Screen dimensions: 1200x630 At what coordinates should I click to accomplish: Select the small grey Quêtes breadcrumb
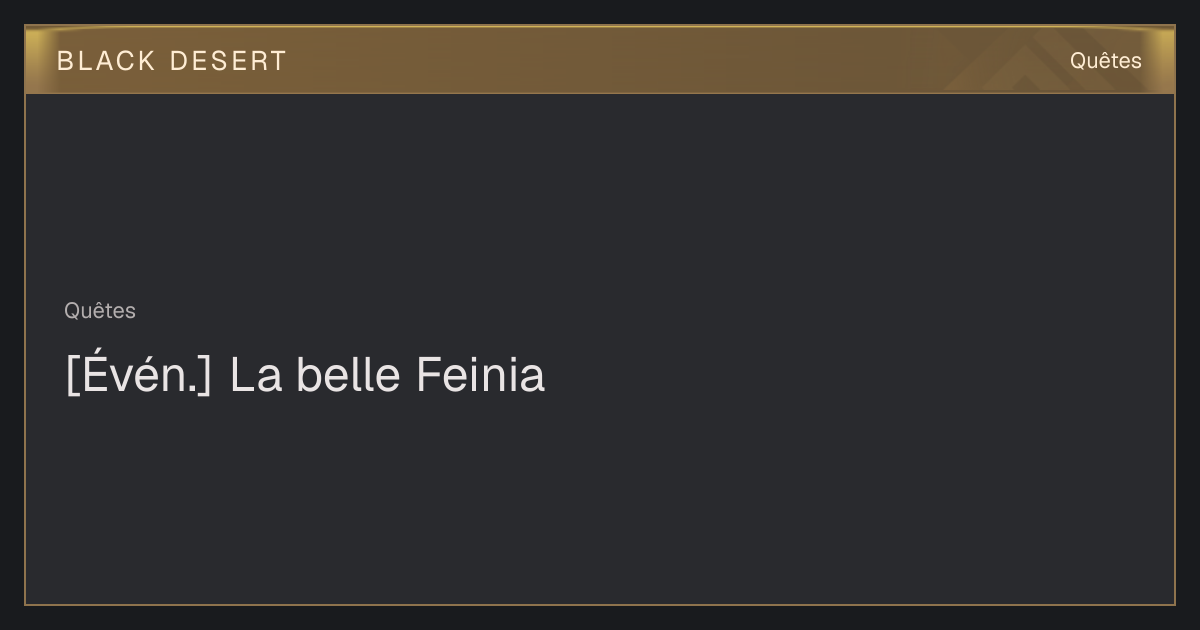100,311
